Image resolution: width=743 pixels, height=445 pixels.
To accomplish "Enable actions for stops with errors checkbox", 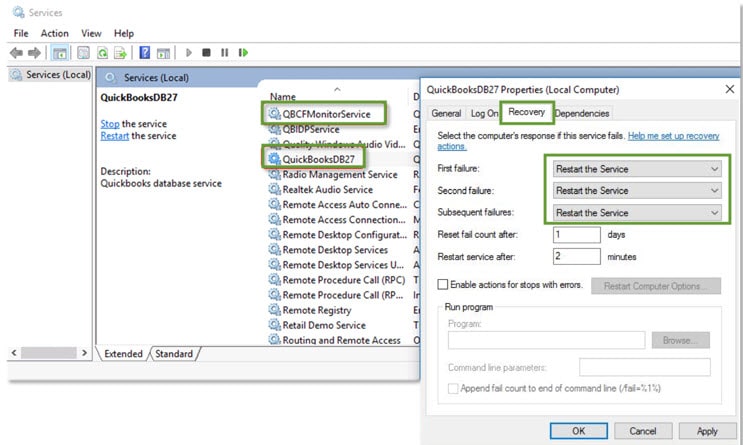I will tap(443, 285).
